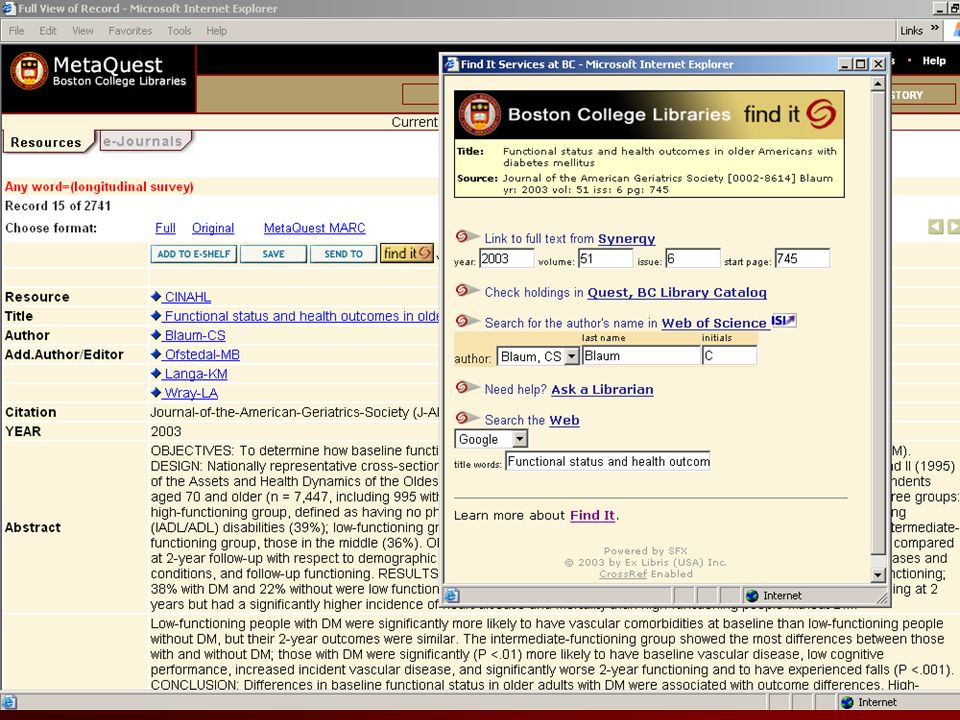Click the page icon in Find It status bar
This screenshot has width=960, height=720.
pyautogui.click(x=452, y=595)
